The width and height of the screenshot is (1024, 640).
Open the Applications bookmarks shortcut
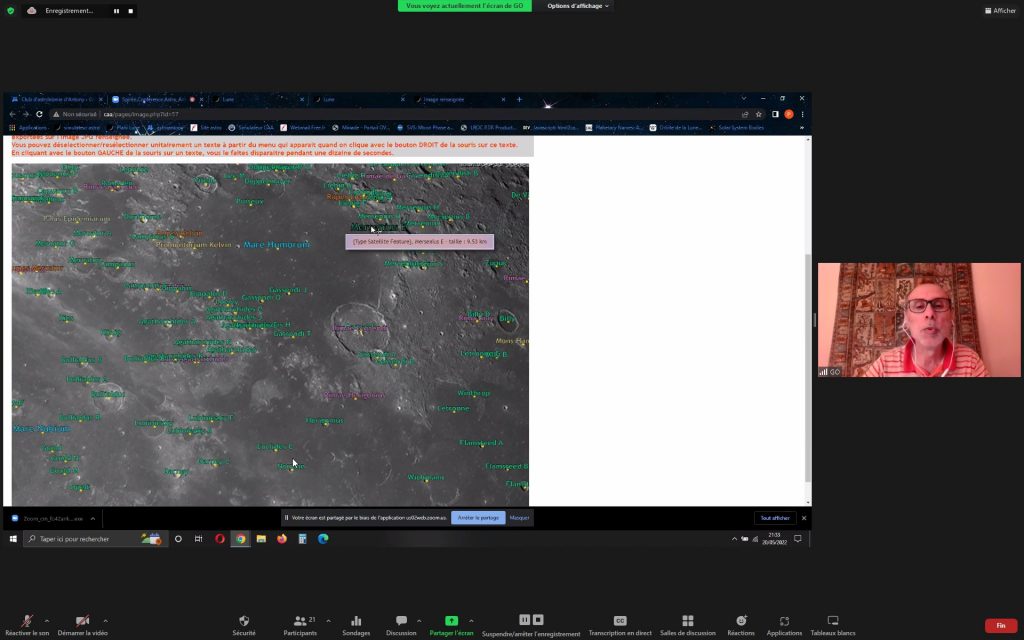click(x=29, y=128)
